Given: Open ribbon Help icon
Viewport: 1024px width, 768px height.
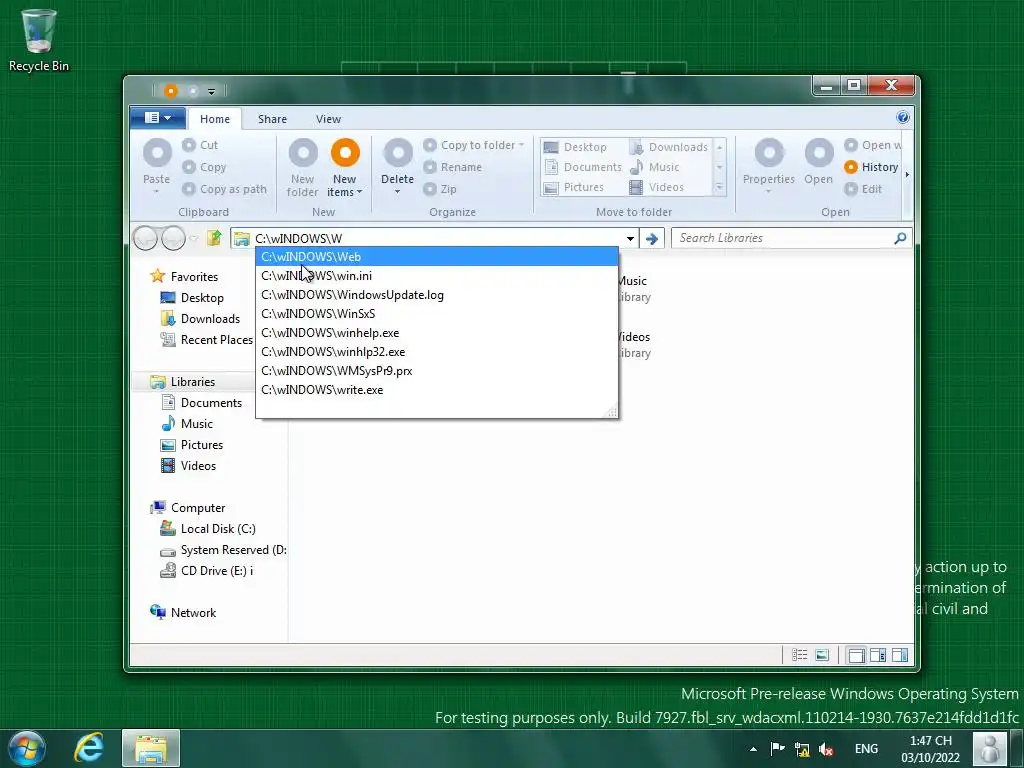Looking at the screenshot, I should coord(903,117).
